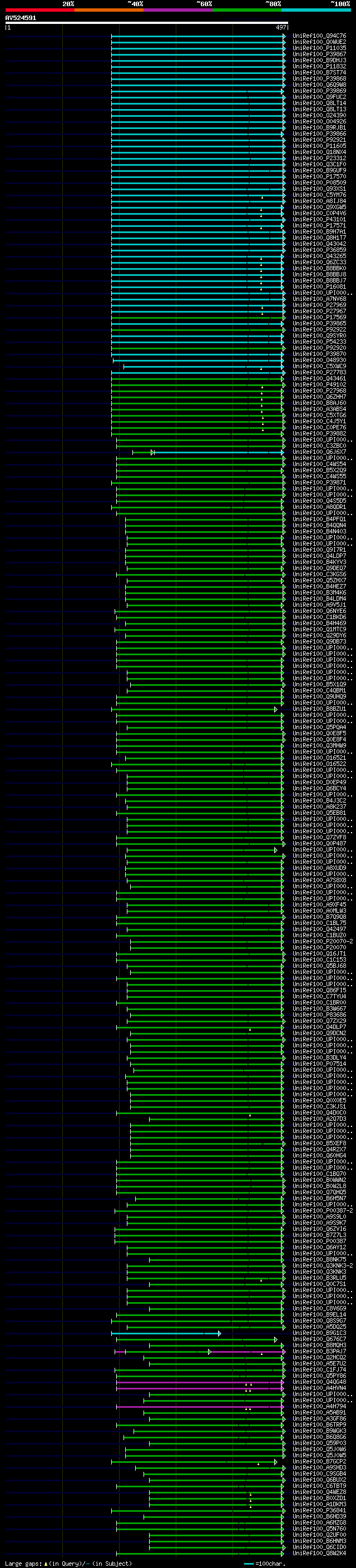Select hit label UniRef100_P49102

tap(319, 384)
